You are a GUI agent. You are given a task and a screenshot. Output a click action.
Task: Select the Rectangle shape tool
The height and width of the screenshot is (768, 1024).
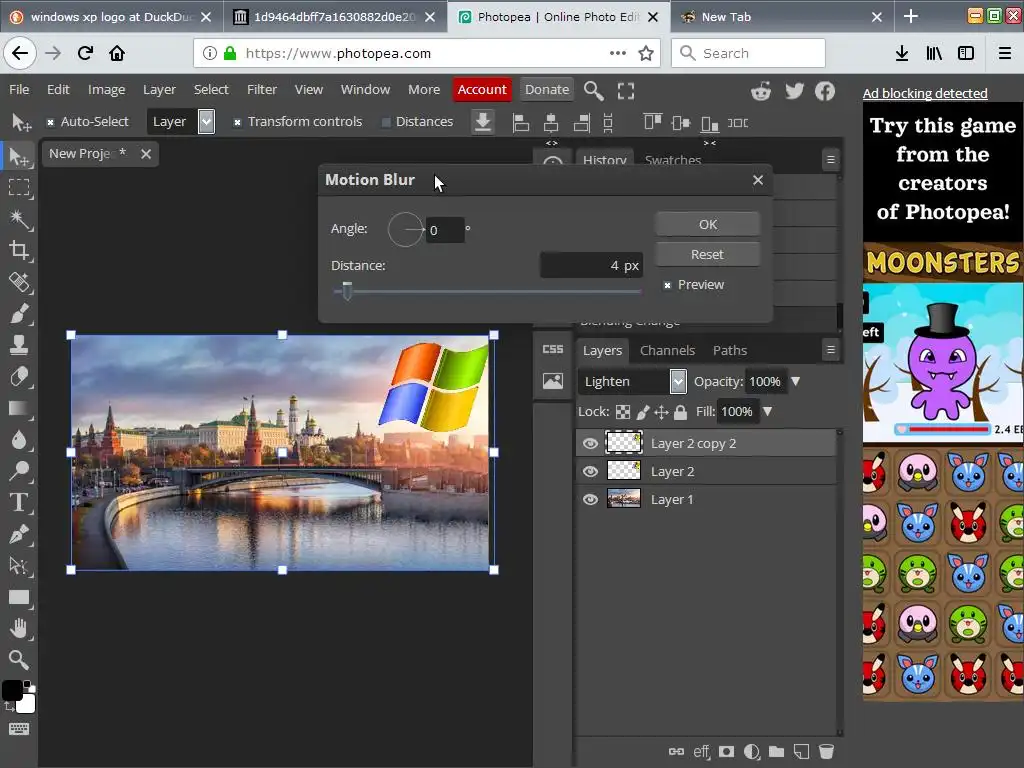[x=19, y=598]
